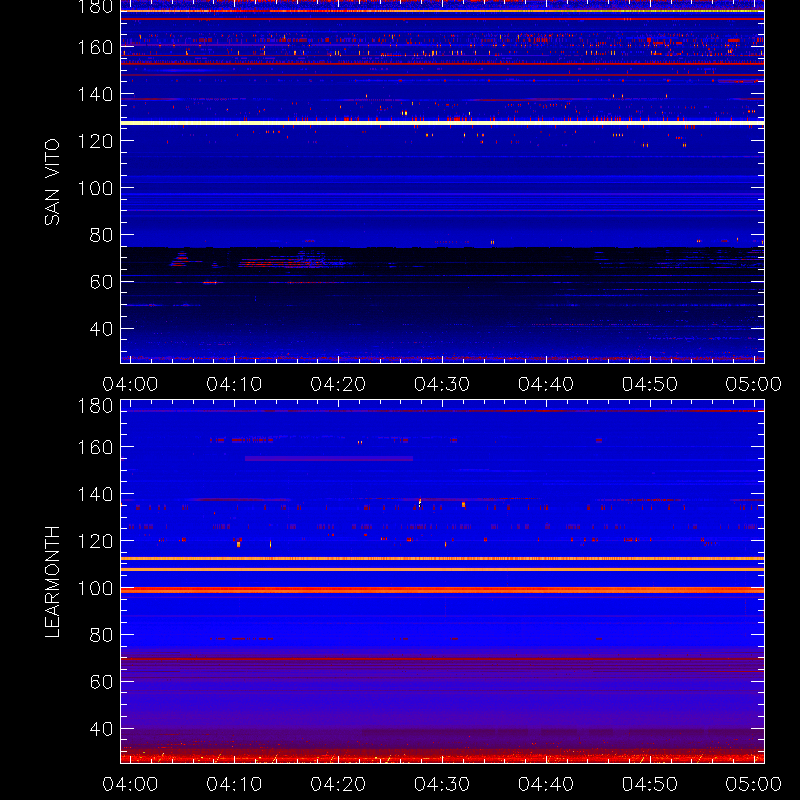Choose 04:10 time label below Learmonth plot
The image size is (800, 800).
234,784
